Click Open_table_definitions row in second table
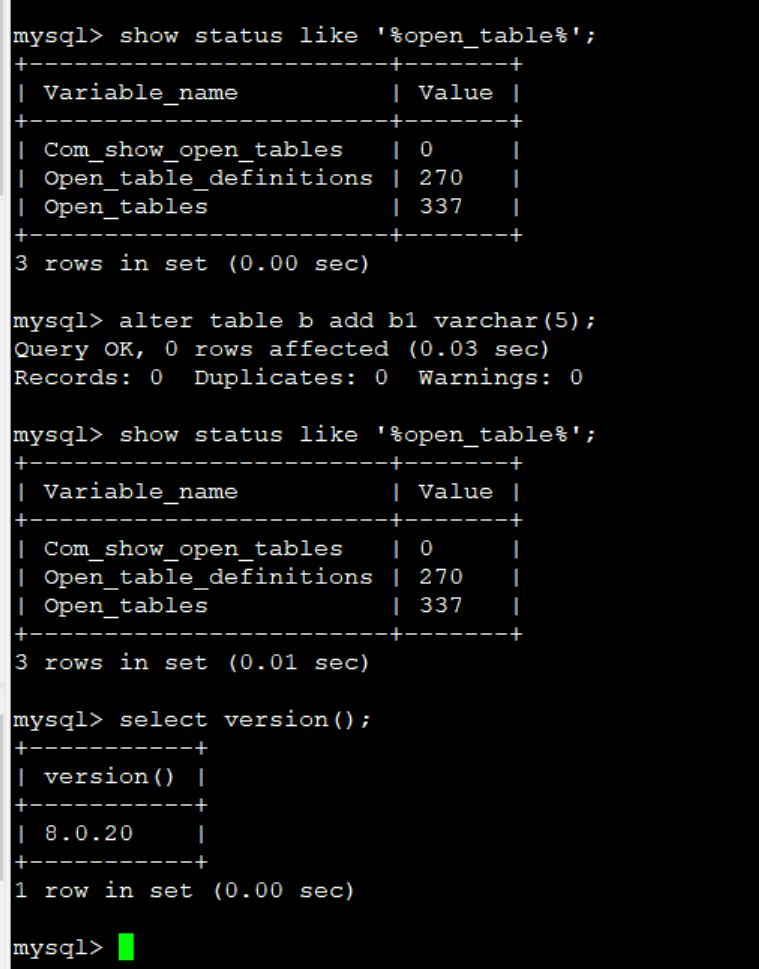The image size is (759, 969). pos(268,577)
